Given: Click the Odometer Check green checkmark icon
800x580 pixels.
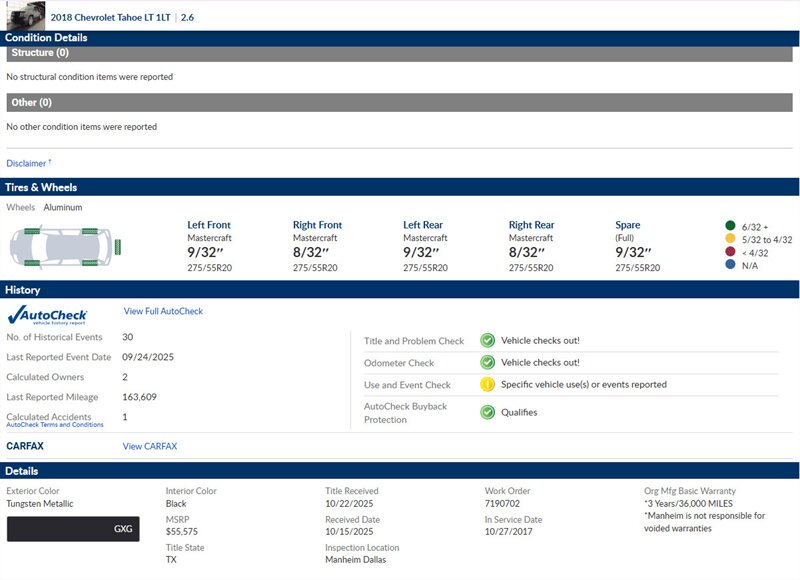Looking at the screenshot, I should coord(487,363).
